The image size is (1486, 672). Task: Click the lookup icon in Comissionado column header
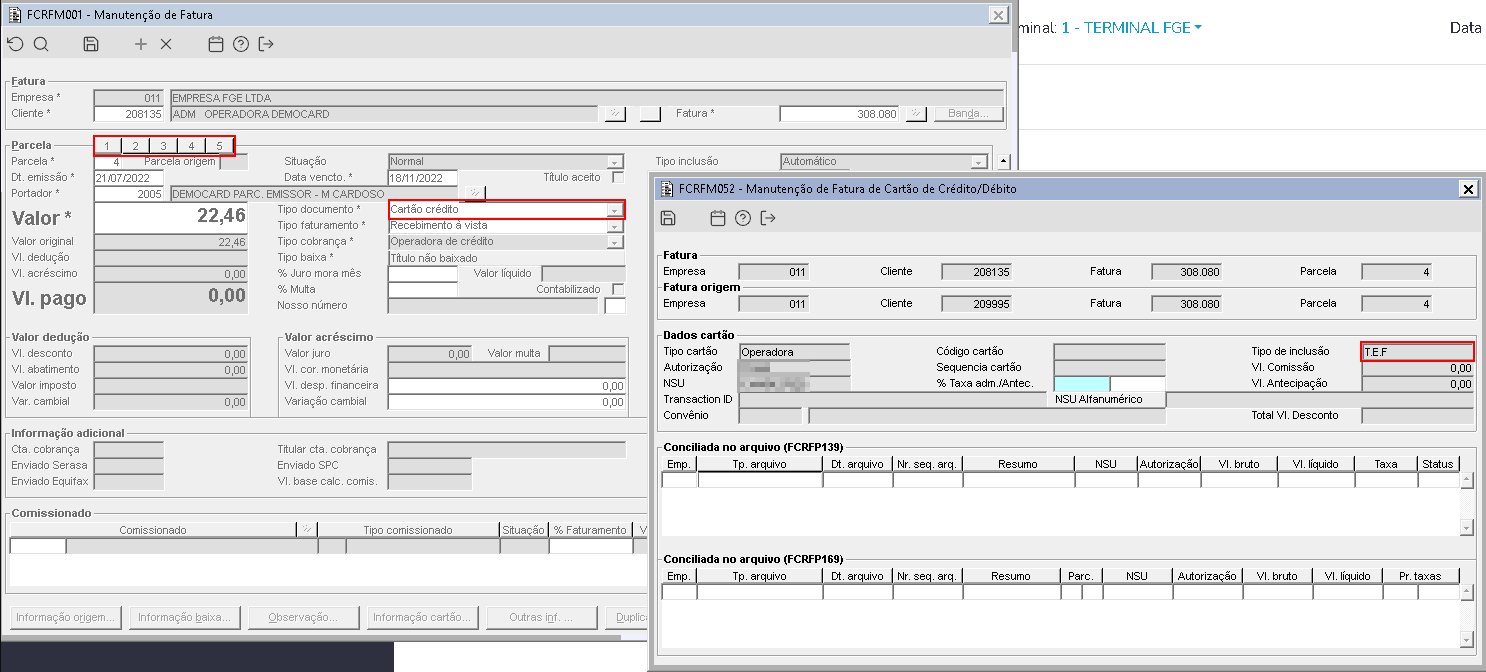(x=308, y=530)
